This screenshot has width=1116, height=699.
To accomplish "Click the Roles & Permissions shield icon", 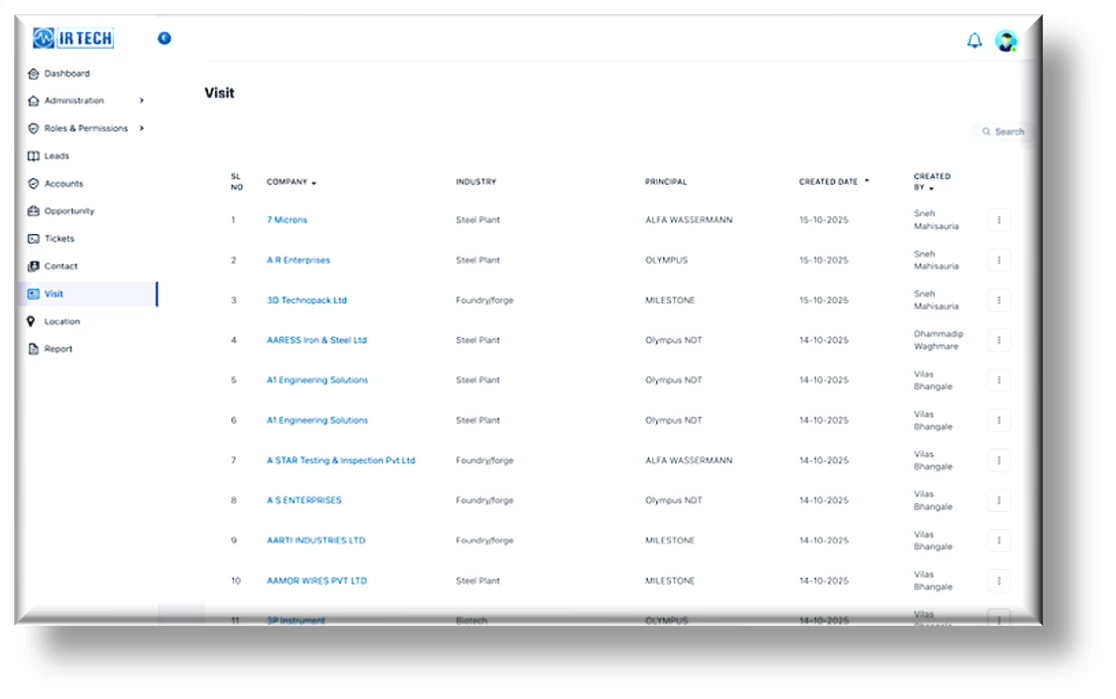I will click(33, 129).
